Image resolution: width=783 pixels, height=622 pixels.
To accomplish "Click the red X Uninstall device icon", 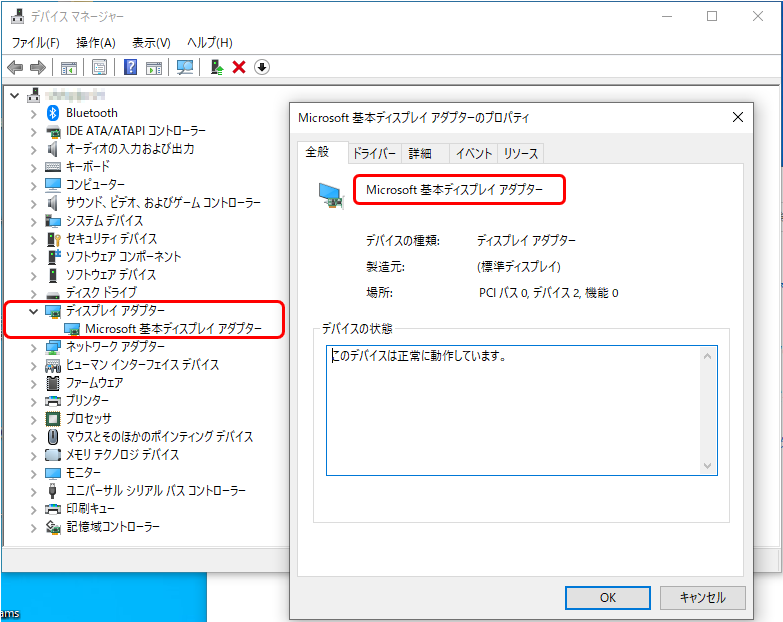I will coord(239,67).
